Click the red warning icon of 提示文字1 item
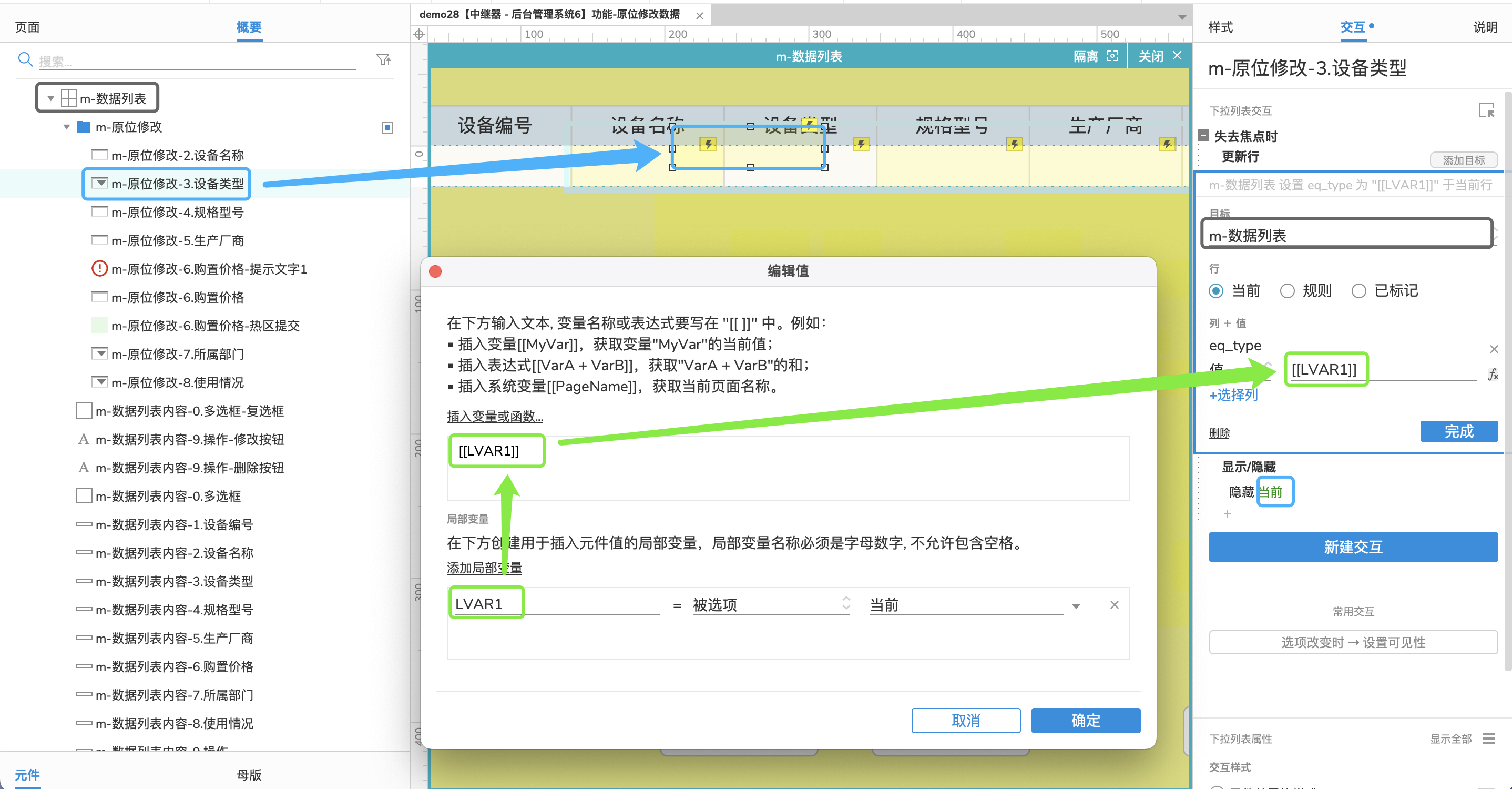 pyautogui.click(x=100, y=269)
